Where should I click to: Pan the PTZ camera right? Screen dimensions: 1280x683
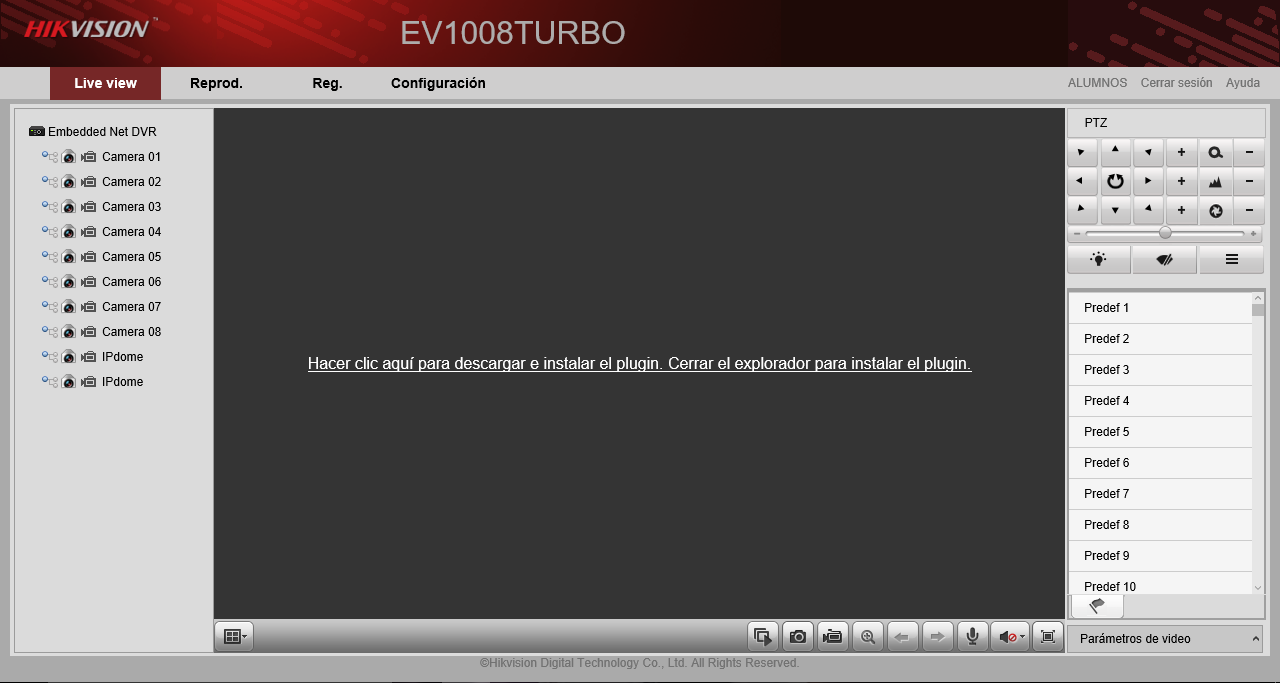click(1148, 182)
